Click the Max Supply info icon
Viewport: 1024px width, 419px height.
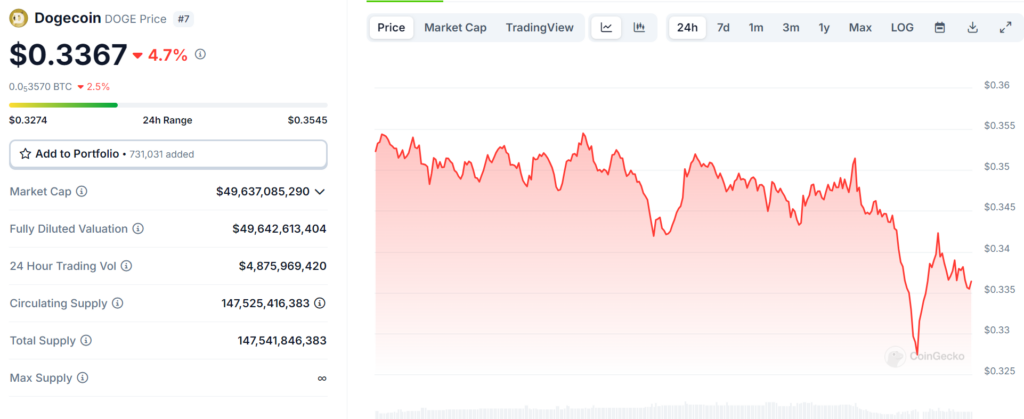click(82, 377)
